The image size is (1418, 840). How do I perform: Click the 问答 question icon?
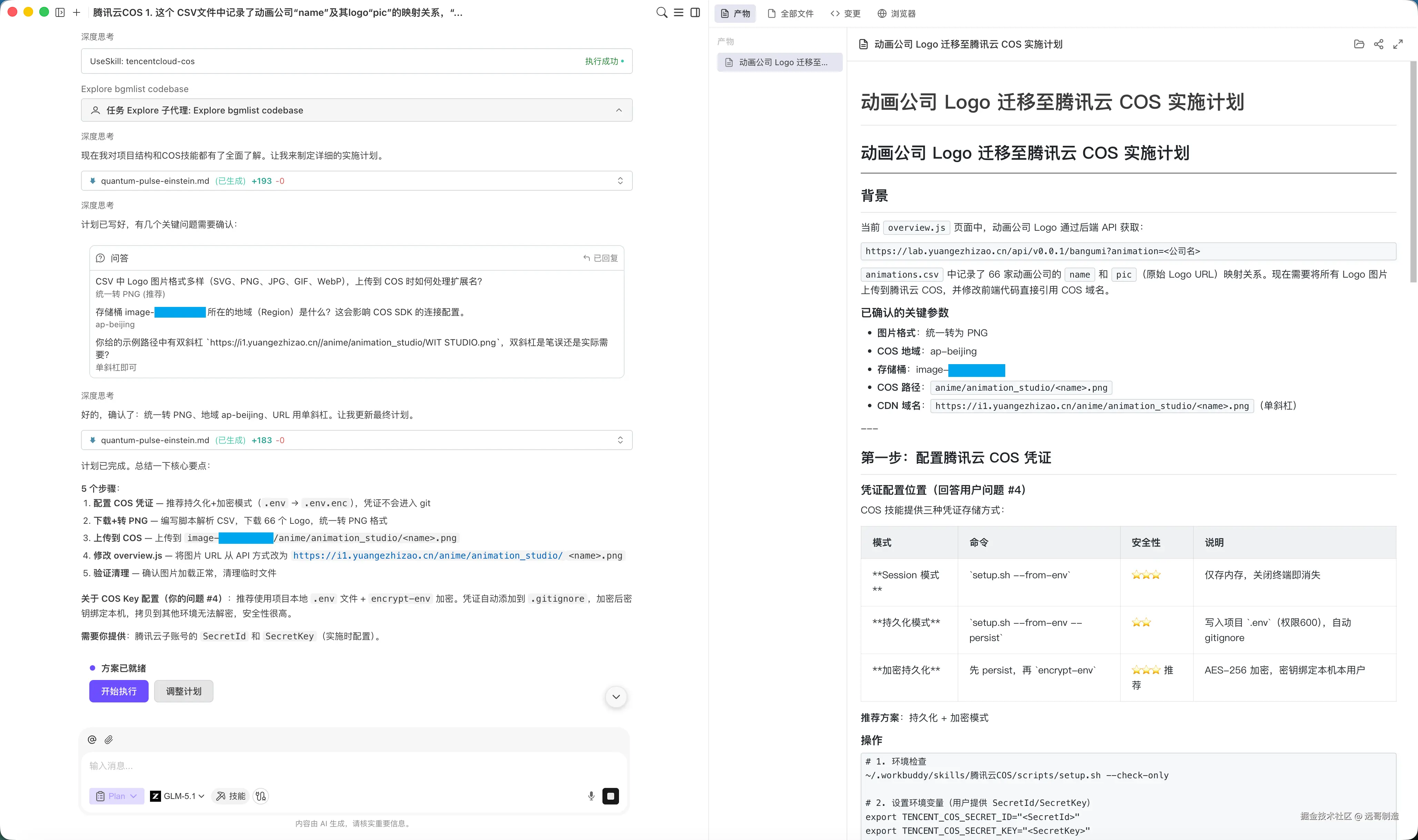point(100,258)
